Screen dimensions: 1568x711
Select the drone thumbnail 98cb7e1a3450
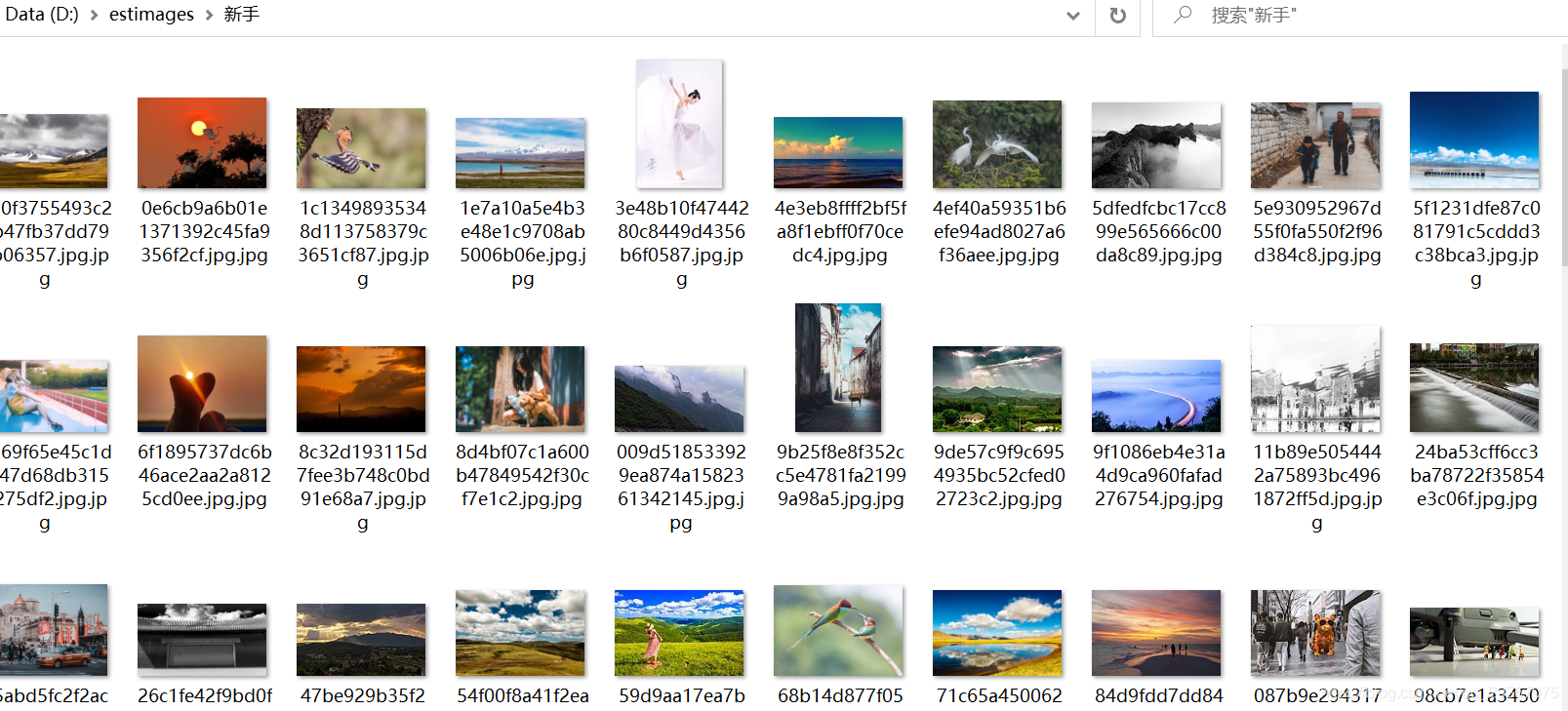[x=1474, y=642]
